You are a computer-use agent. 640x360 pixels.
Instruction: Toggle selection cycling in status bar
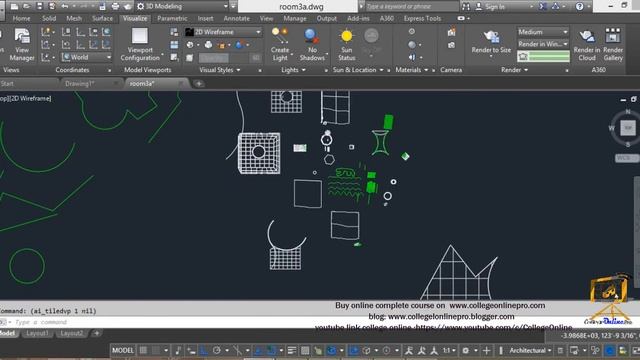click(x=318, y=350)
